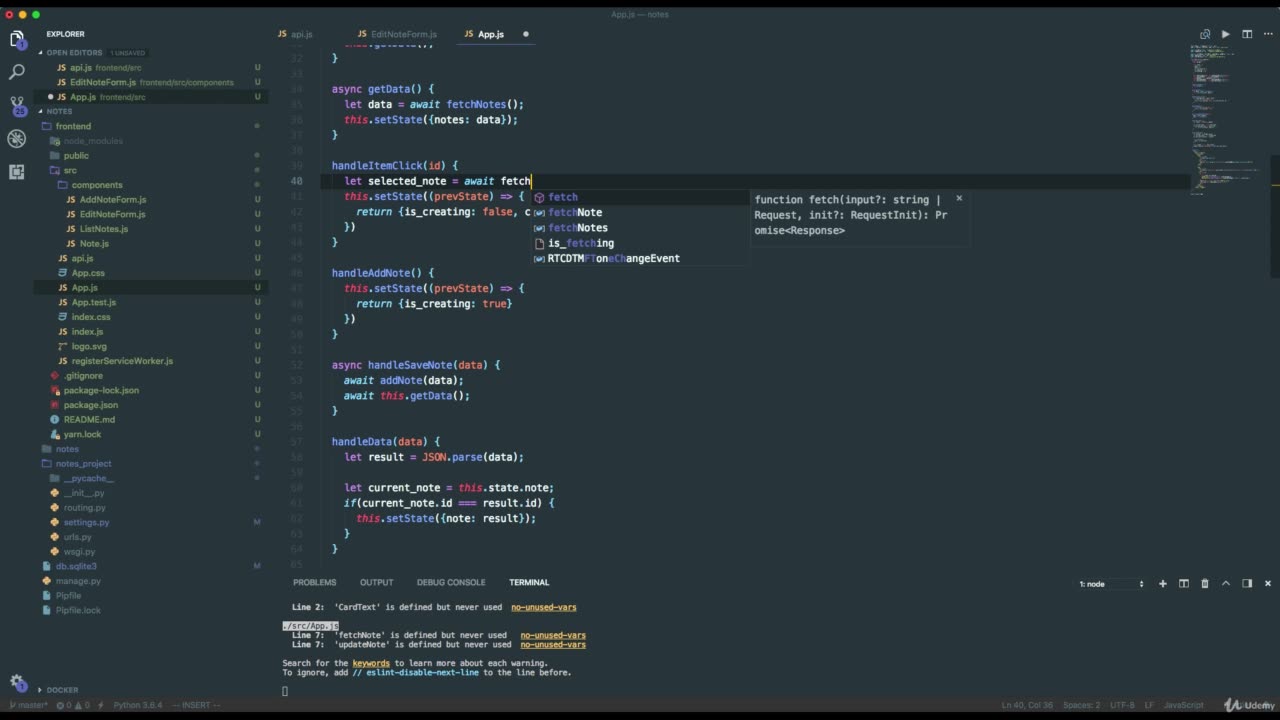Split the editor with the split icon
1280x720 pixels.
(x=1247, y=34)
